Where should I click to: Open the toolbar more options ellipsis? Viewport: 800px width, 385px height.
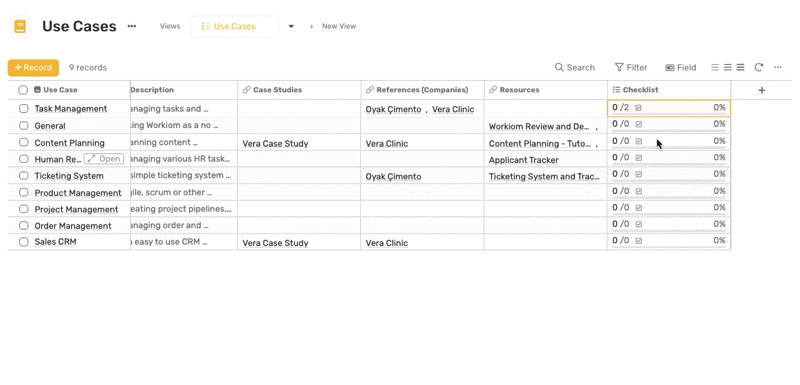click(778, 67)
